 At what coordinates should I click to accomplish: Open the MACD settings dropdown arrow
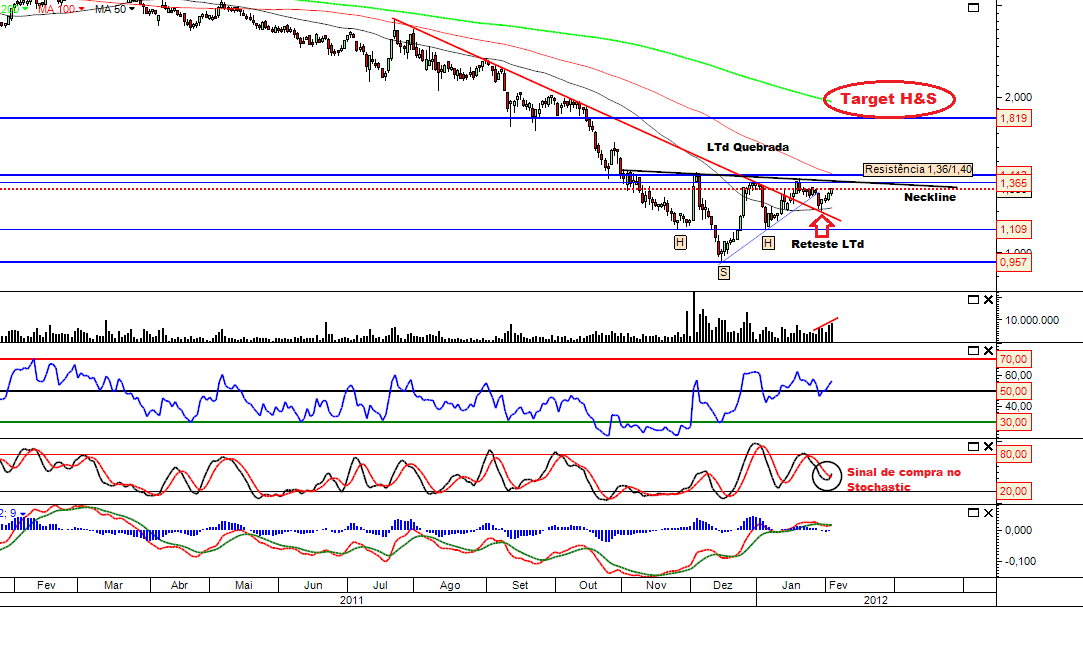pos(22,514)
